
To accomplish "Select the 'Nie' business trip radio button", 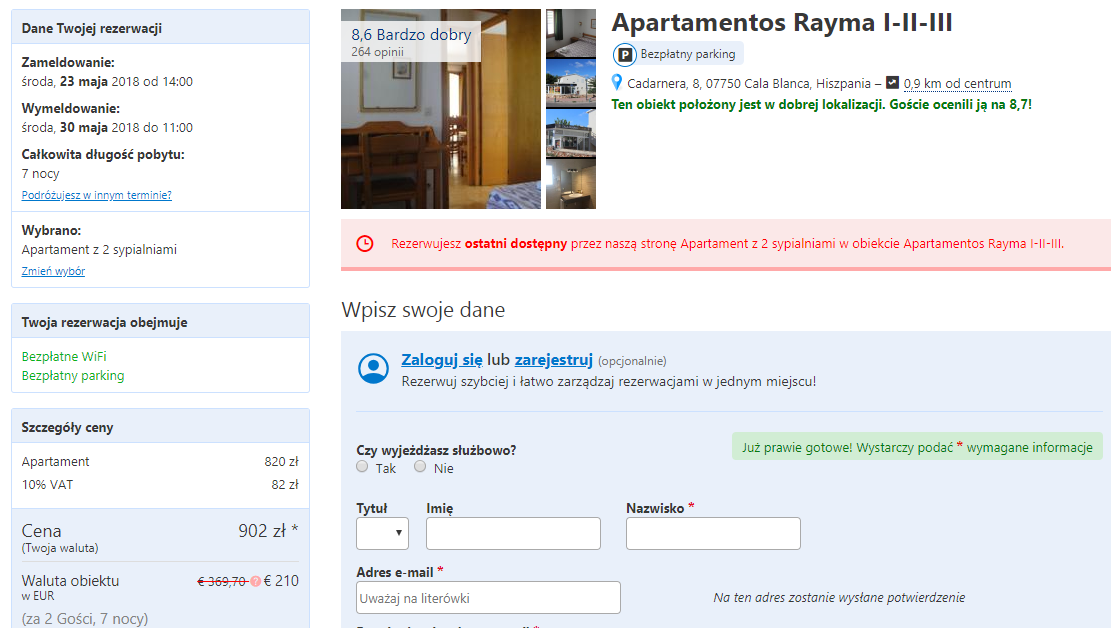I will (x=420, y=466).
